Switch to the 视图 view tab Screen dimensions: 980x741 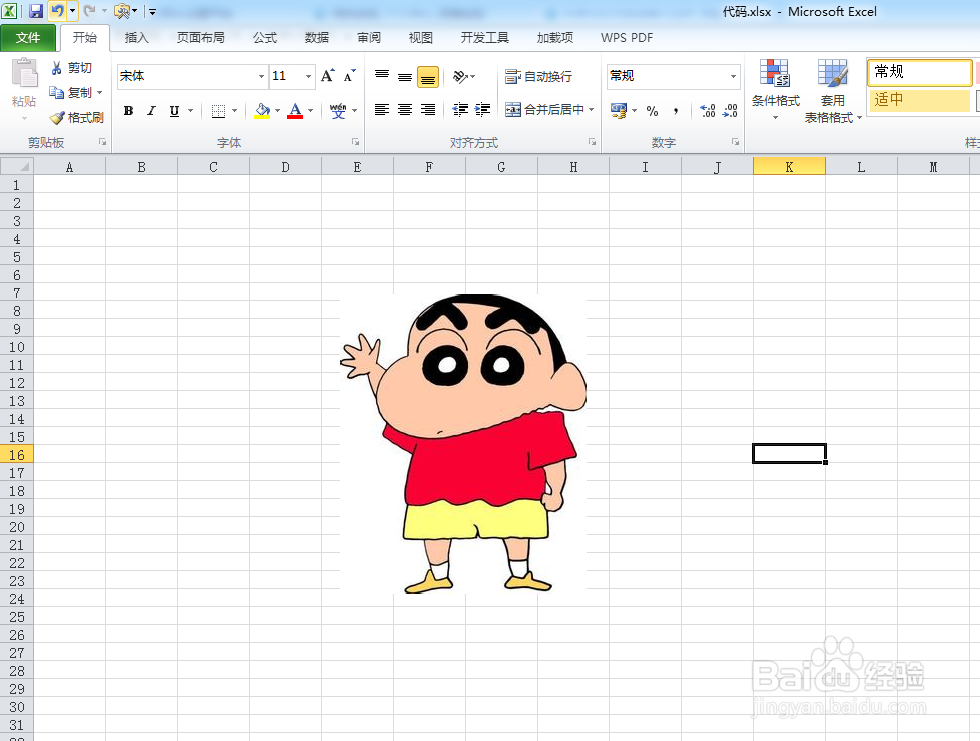(421, 37)
